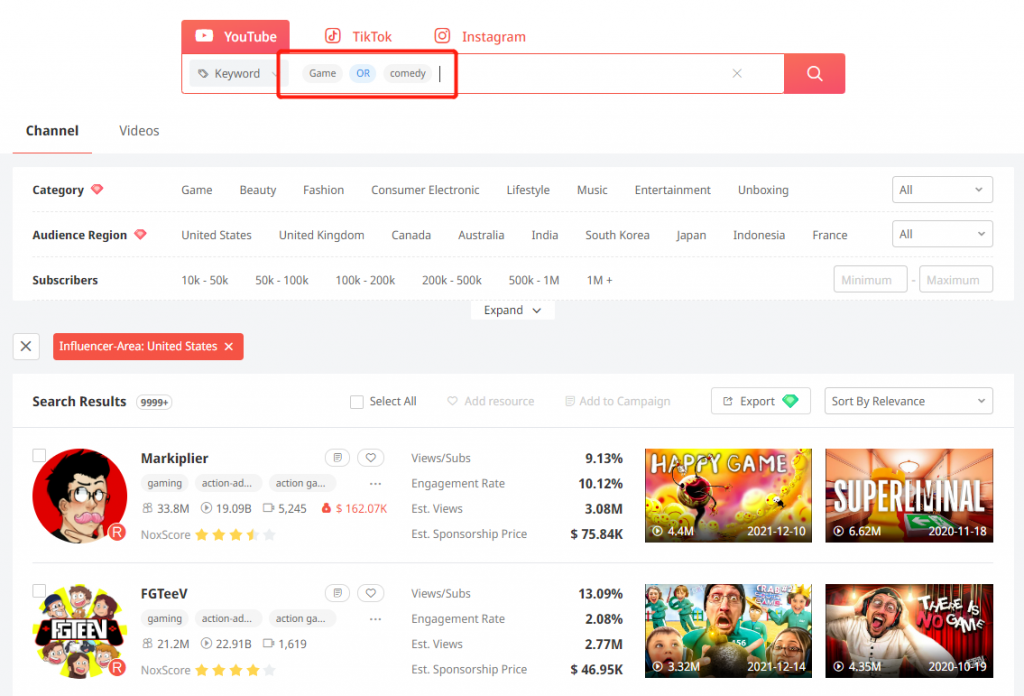Open the note icon next to FGTeeV

(338, 593)
